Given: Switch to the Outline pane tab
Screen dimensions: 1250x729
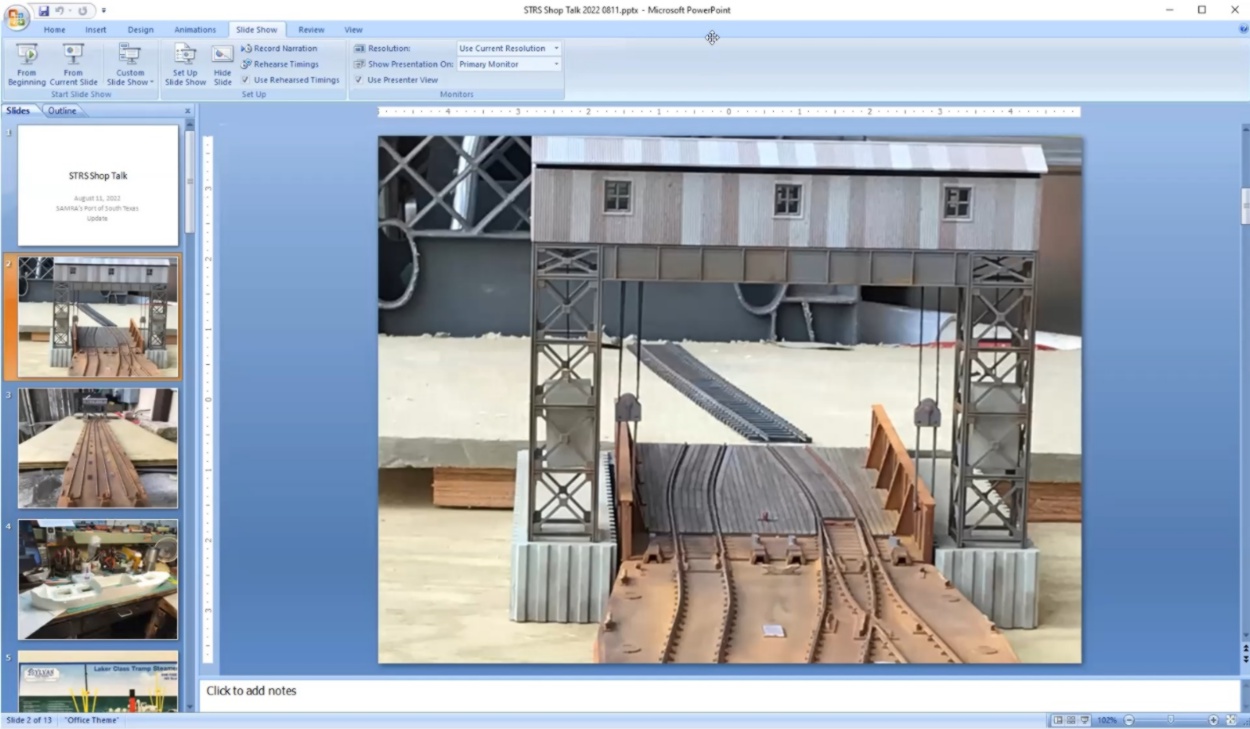Looking at the screenshot, I should pyautogui.click(x=62, y=111).
